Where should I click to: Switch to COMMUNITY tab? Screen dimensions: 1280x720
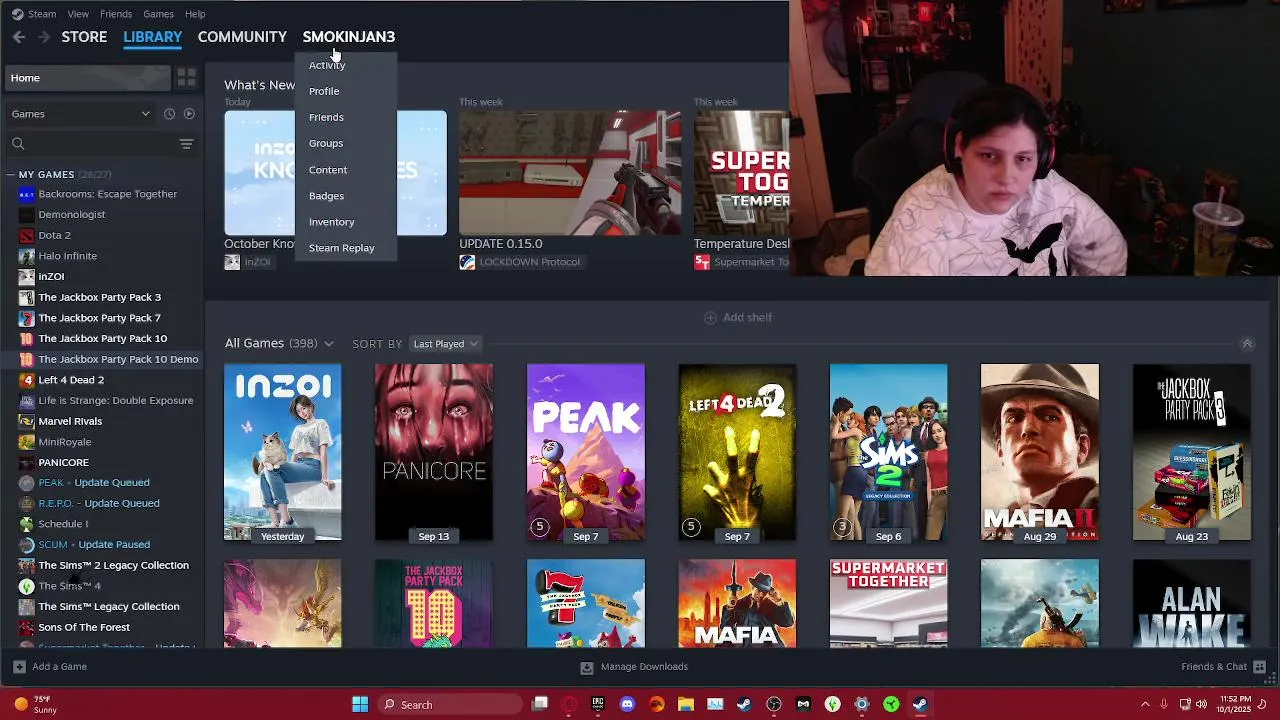coord(242,37)
